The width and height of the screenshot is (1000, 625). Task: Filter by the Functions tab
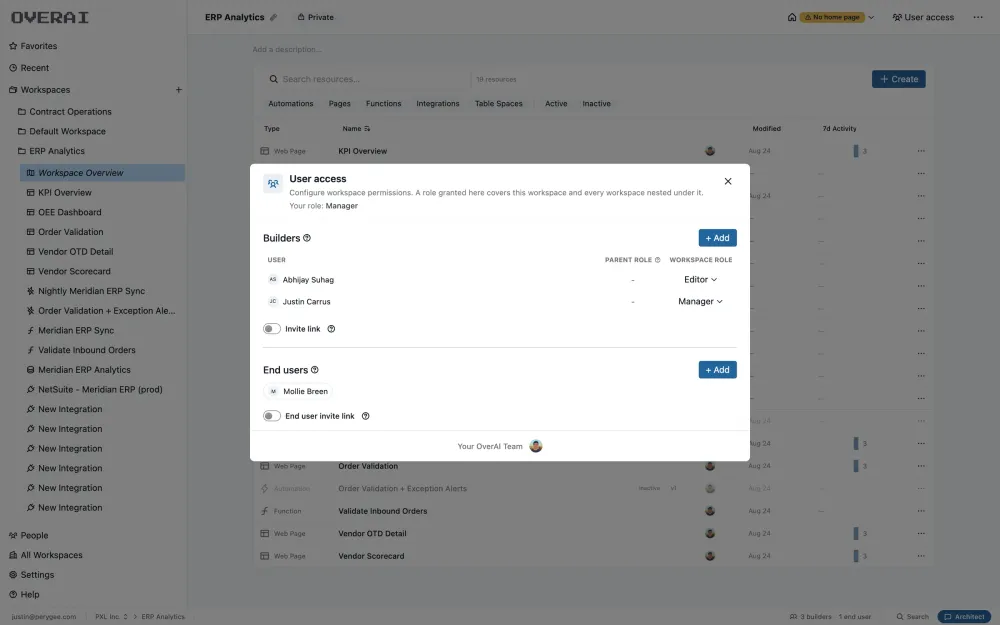[x=383, y=103]
